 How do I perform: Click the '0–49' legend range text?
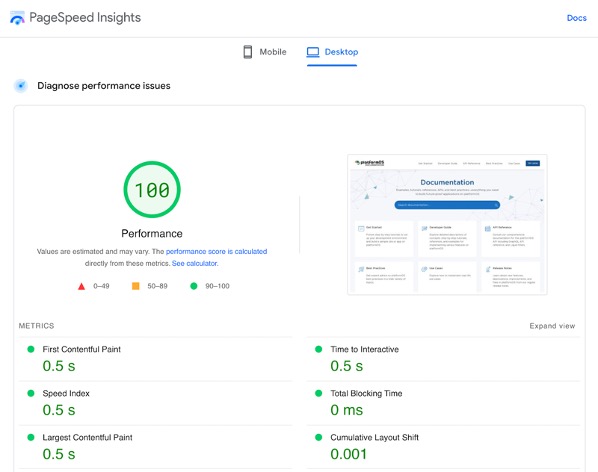pyautogui.click(x=101, y=286)
